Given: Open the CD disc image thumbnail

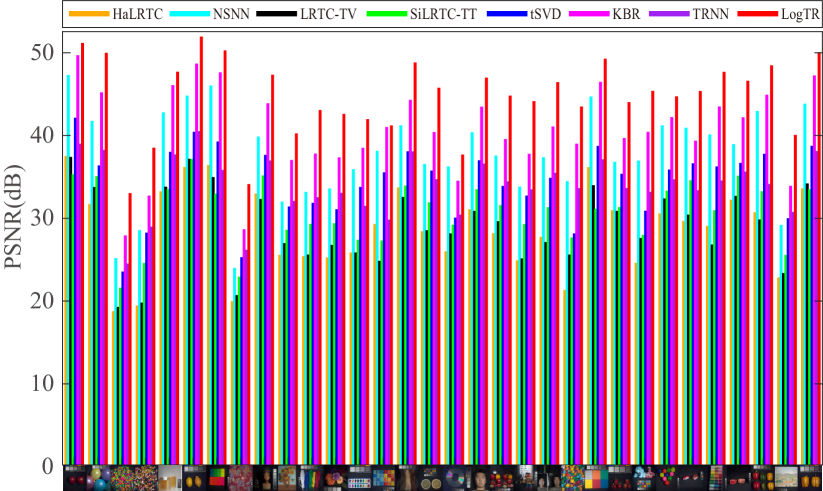Looking at the screenshot, I should pyautogui.click(x=455, y=478).
